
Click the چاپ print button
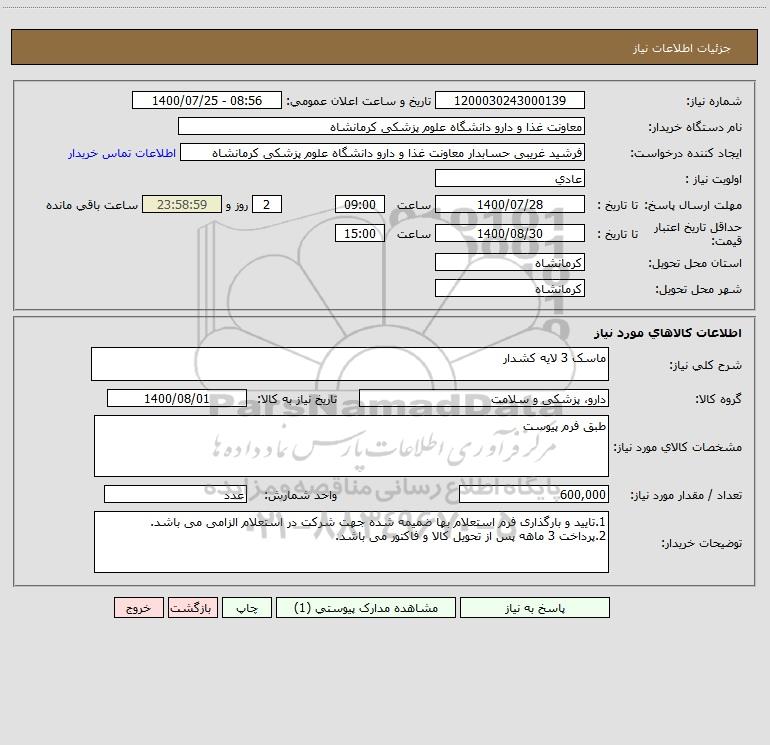pos(247,607)
